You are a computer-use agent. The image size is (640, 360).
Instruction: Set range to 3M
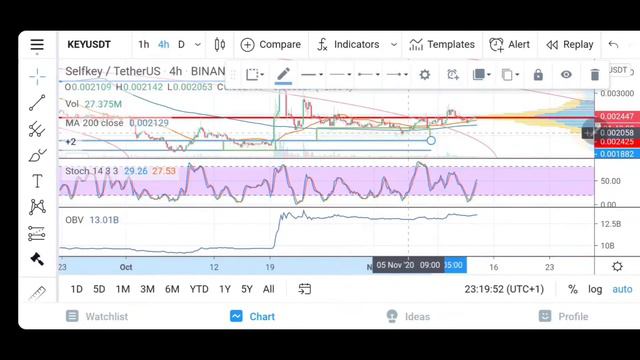pos(147,289)
